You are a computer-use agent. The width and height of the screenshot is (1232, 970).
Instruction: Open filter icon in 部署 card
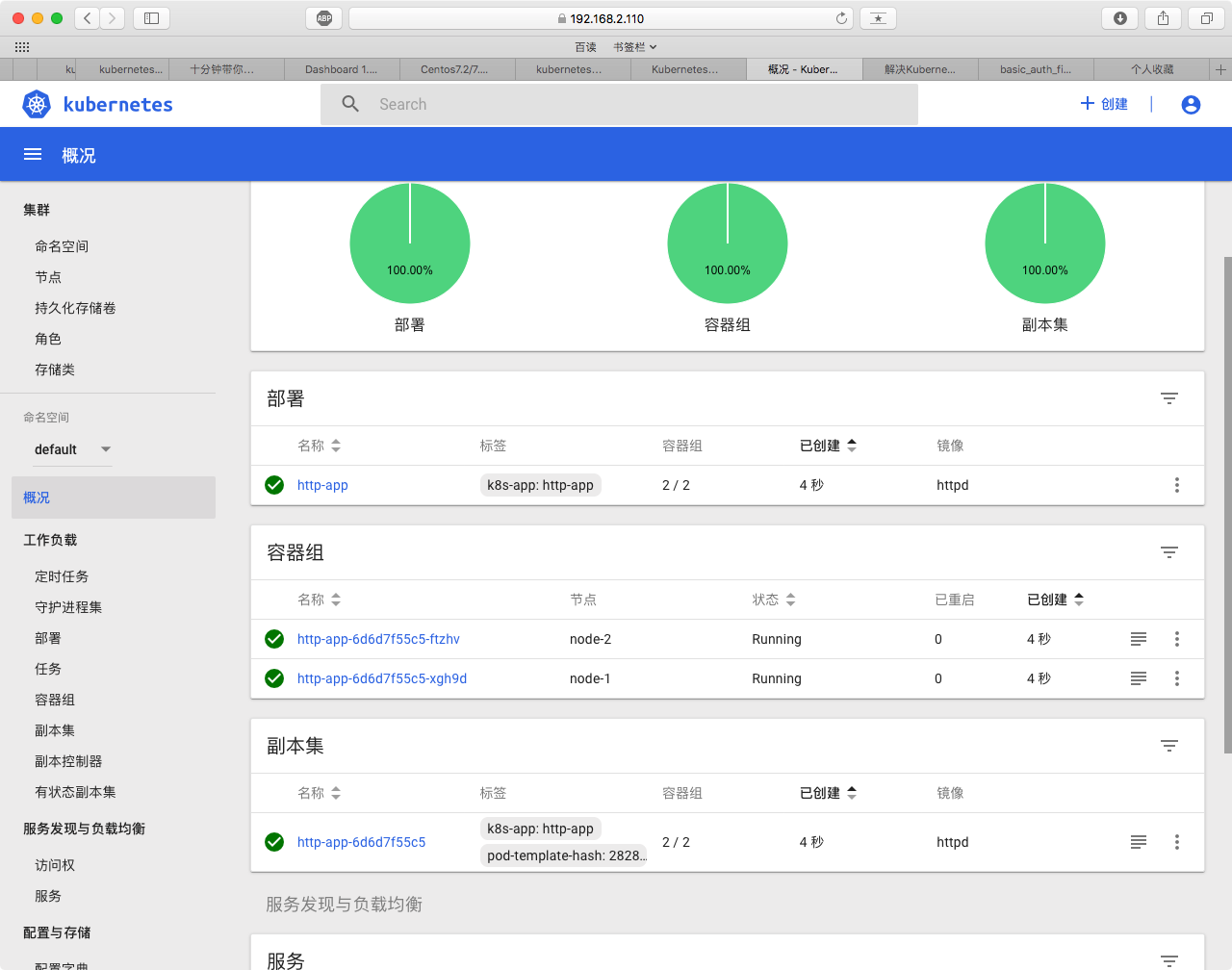(1168, 398)
